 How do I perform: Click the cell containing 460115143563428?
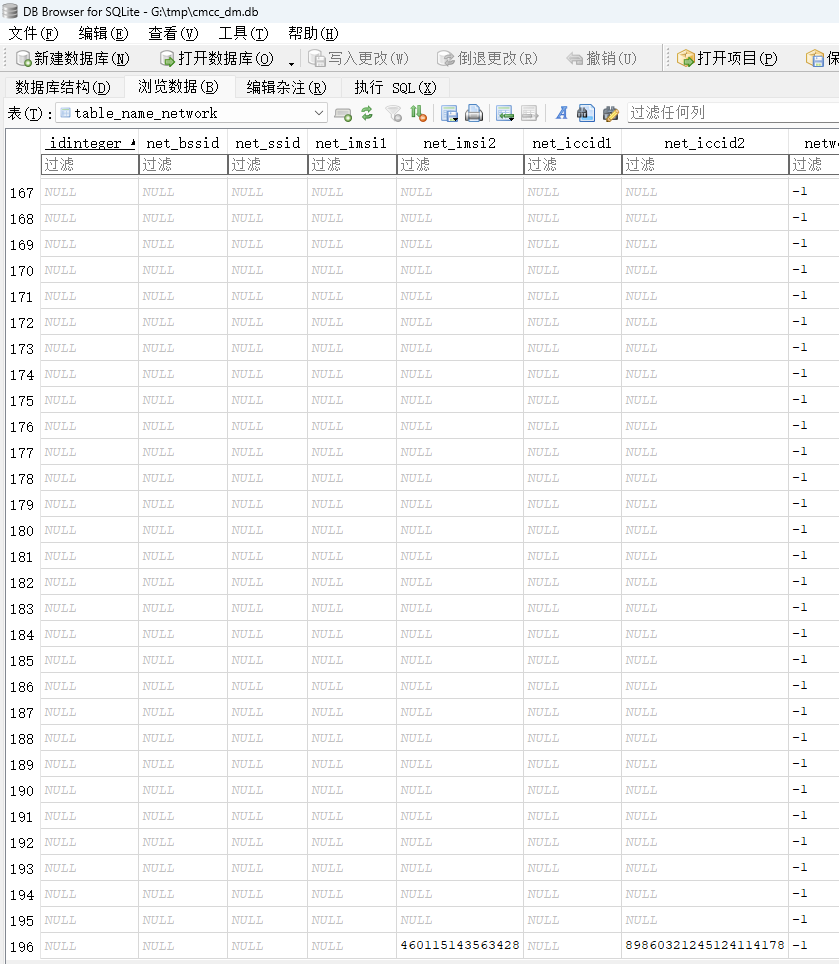tap(460, 946)
